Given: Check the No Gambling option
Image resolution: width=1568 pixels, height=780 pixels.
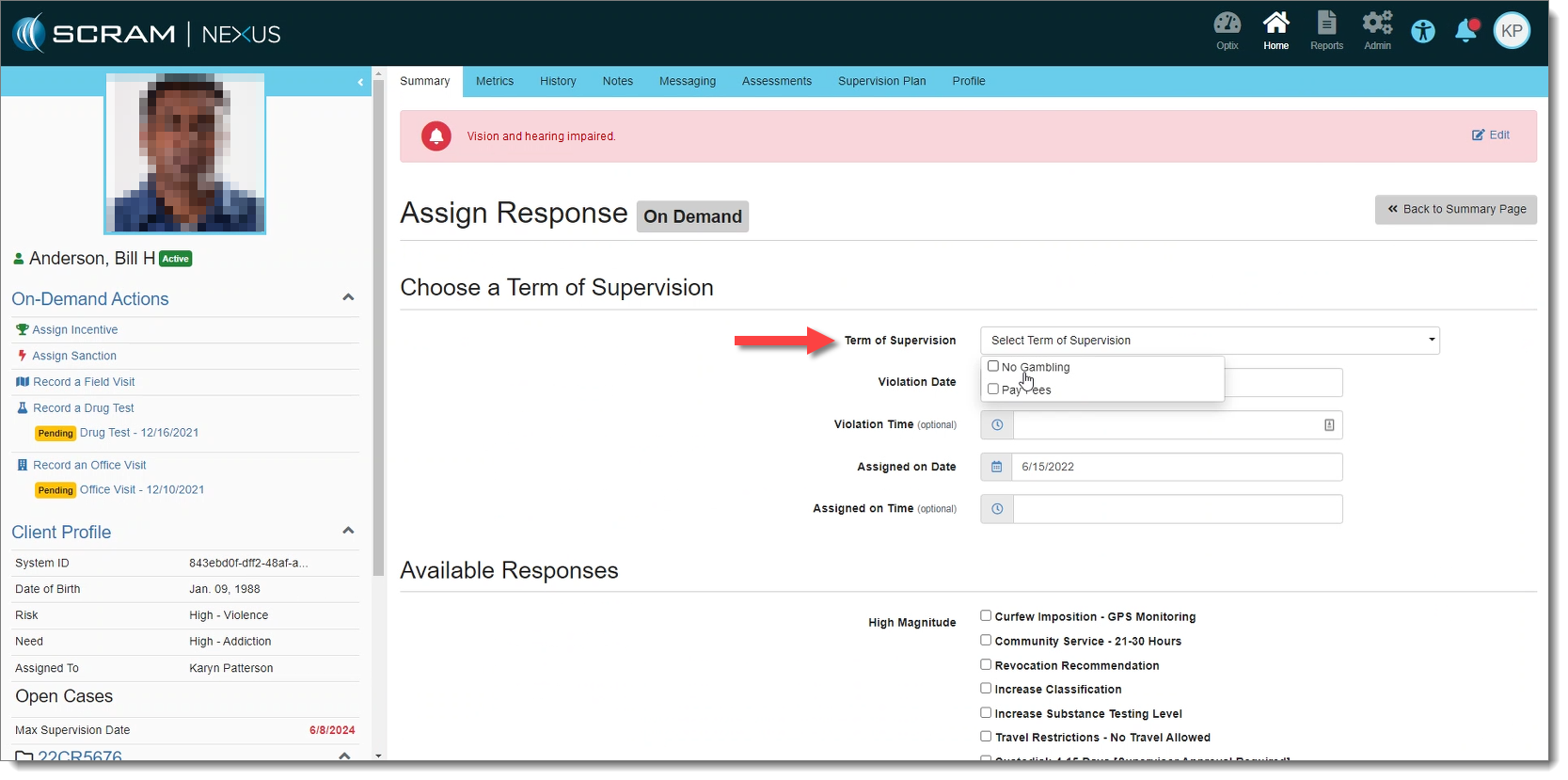Looking at the screenshot, I should (993, 367).
